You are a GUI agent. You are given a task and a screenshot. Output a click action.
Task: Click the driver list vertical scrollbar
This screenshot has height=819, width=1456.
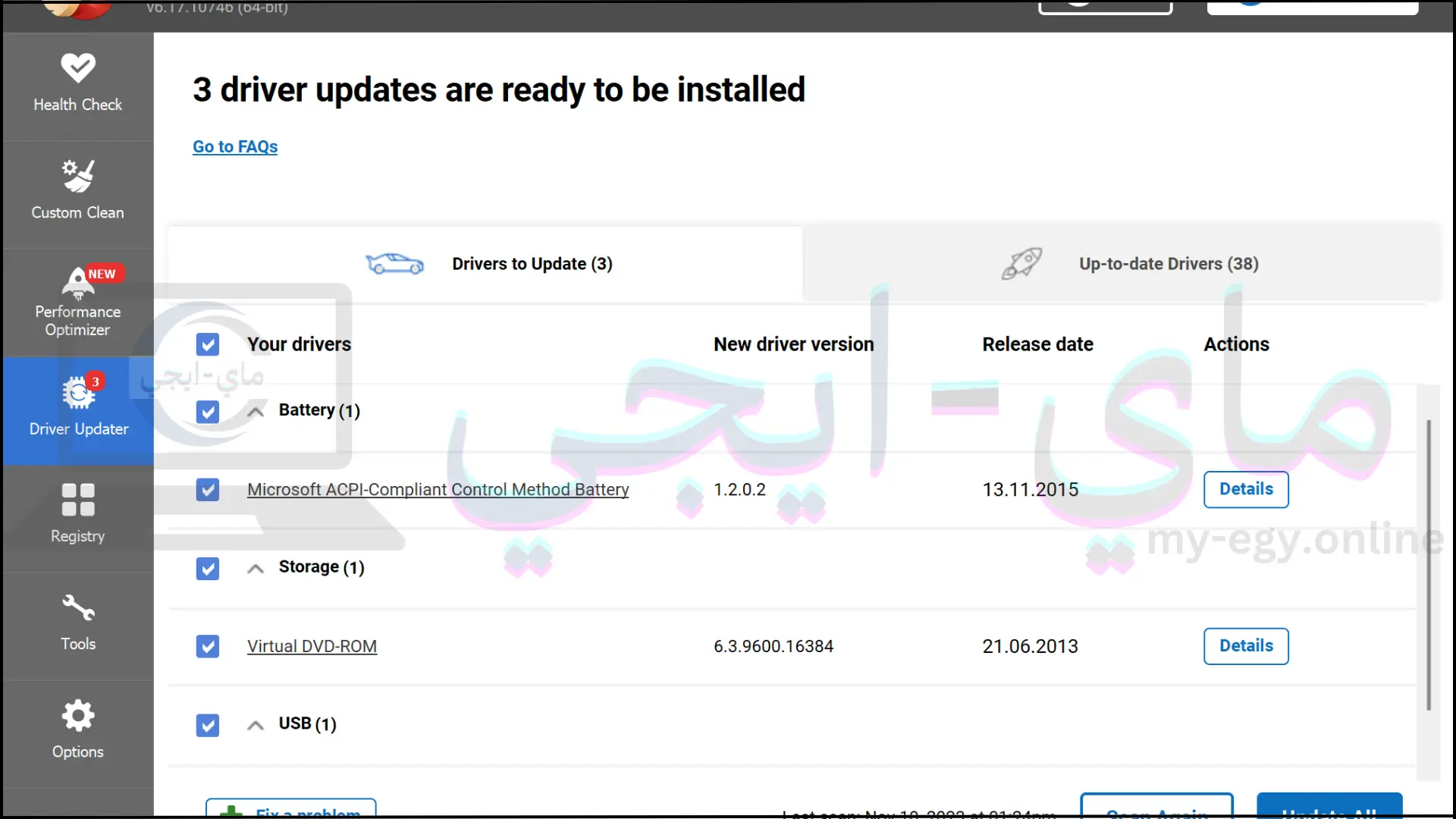tap(1429, 565)
